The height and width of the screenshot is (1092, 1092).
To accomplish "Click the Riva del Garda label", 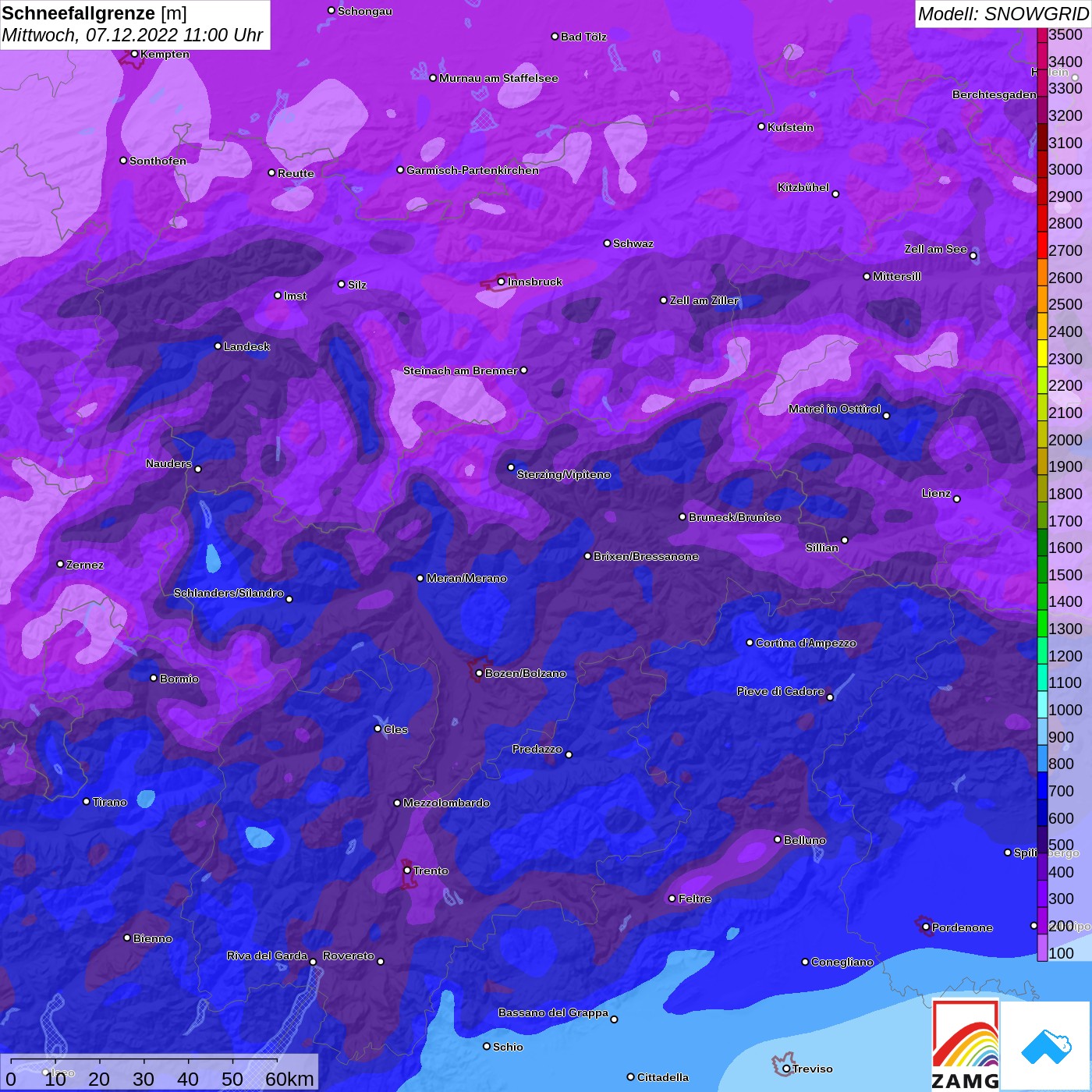I will click(x=268, y=955).
